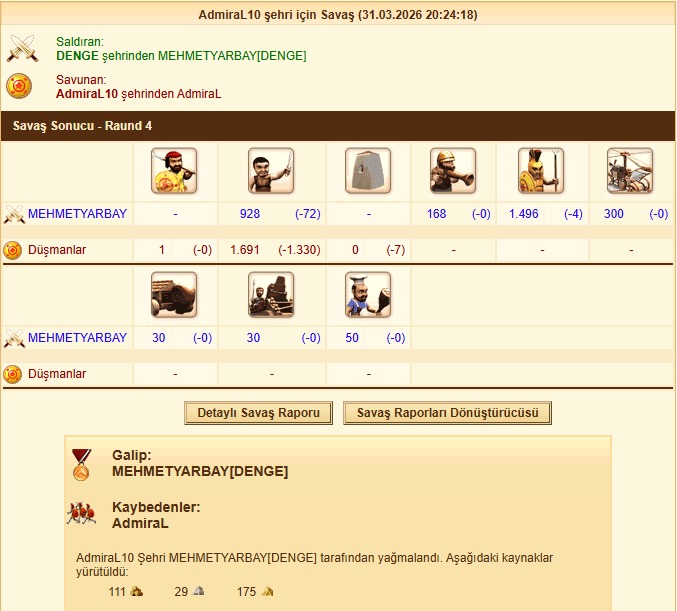
Task: Click the battle title with date
Action: click(x=338, y=15)
